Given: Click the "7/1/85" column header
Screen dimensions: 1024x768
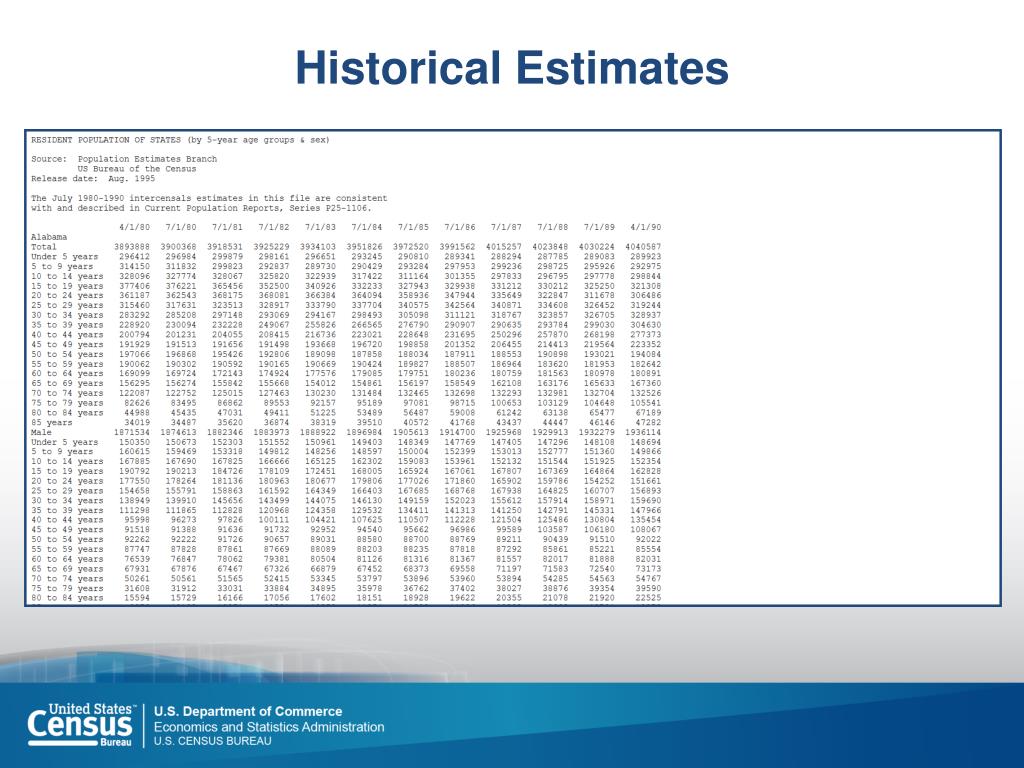Looking at the screenshot, I should point(413,227).
